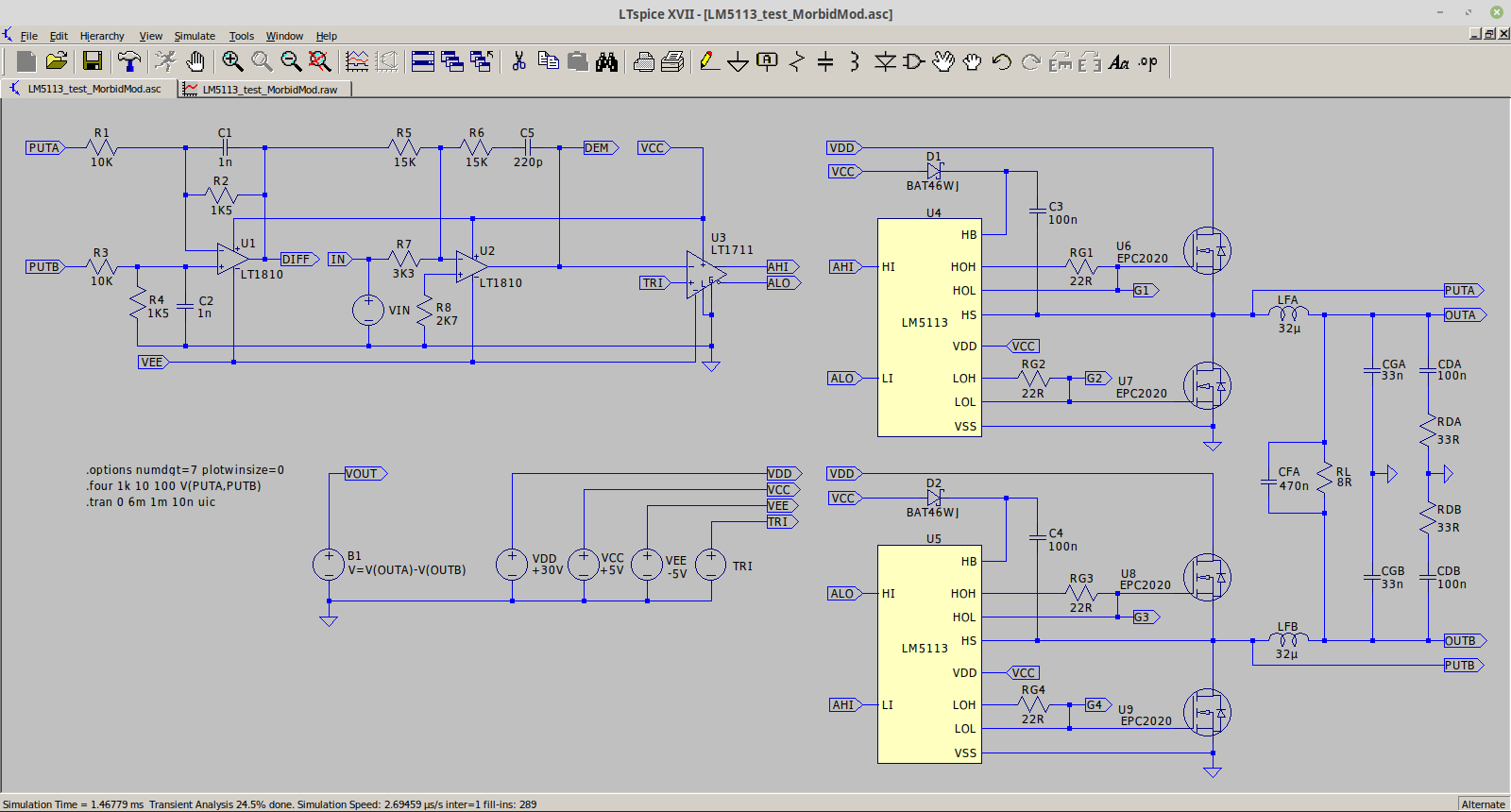Click the Undo arrow icon
The height and width of the screenshot is (812, 1511).
point(1002,61)
